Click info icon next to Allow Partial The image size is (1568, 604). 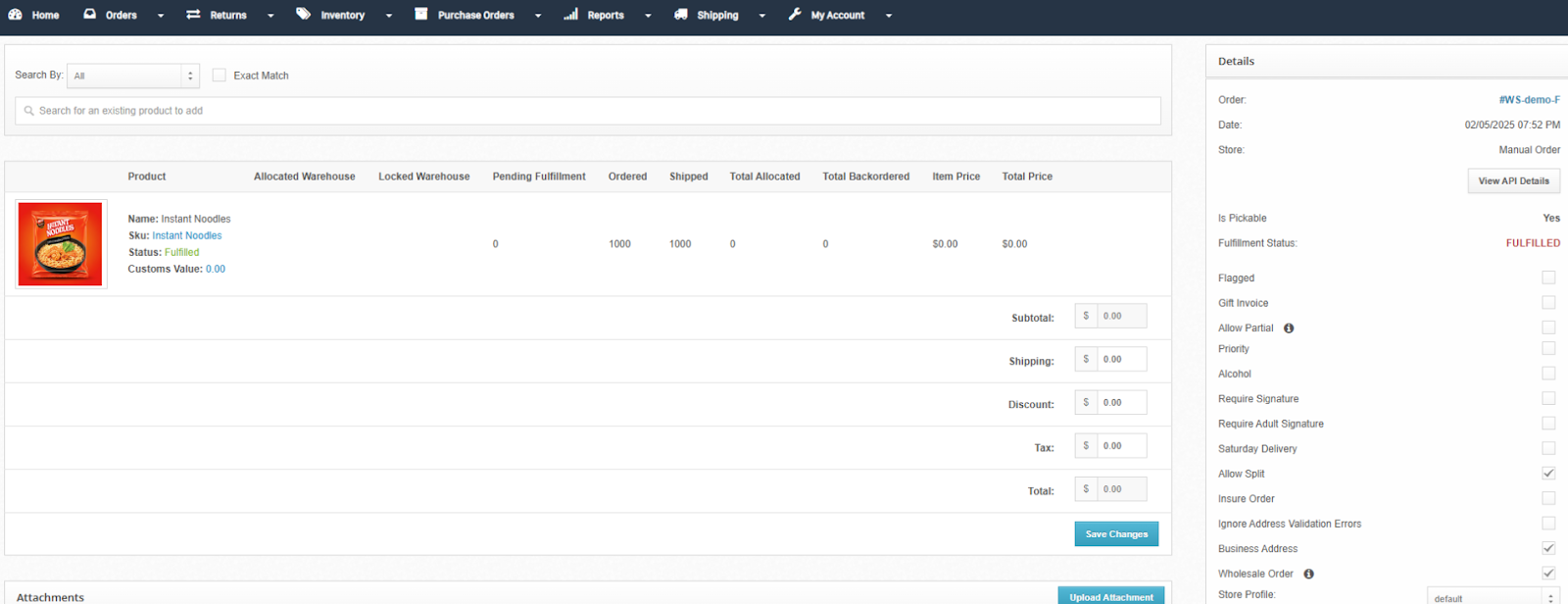coord(1289,328)
